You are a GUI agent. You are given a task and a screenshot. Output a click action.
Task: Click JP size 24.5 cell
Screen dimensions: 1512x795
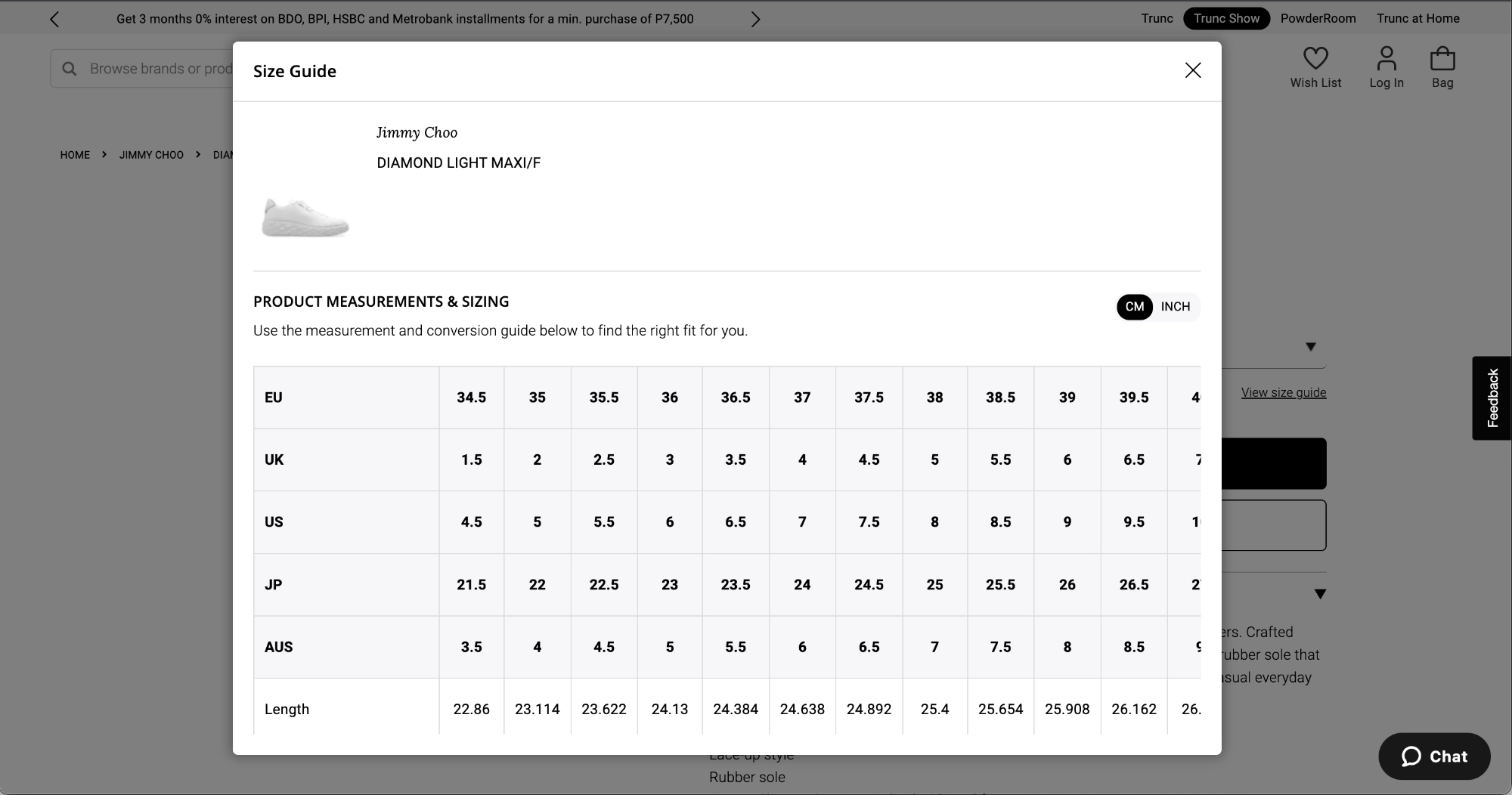pyautogui.click(x=869, y=584)
